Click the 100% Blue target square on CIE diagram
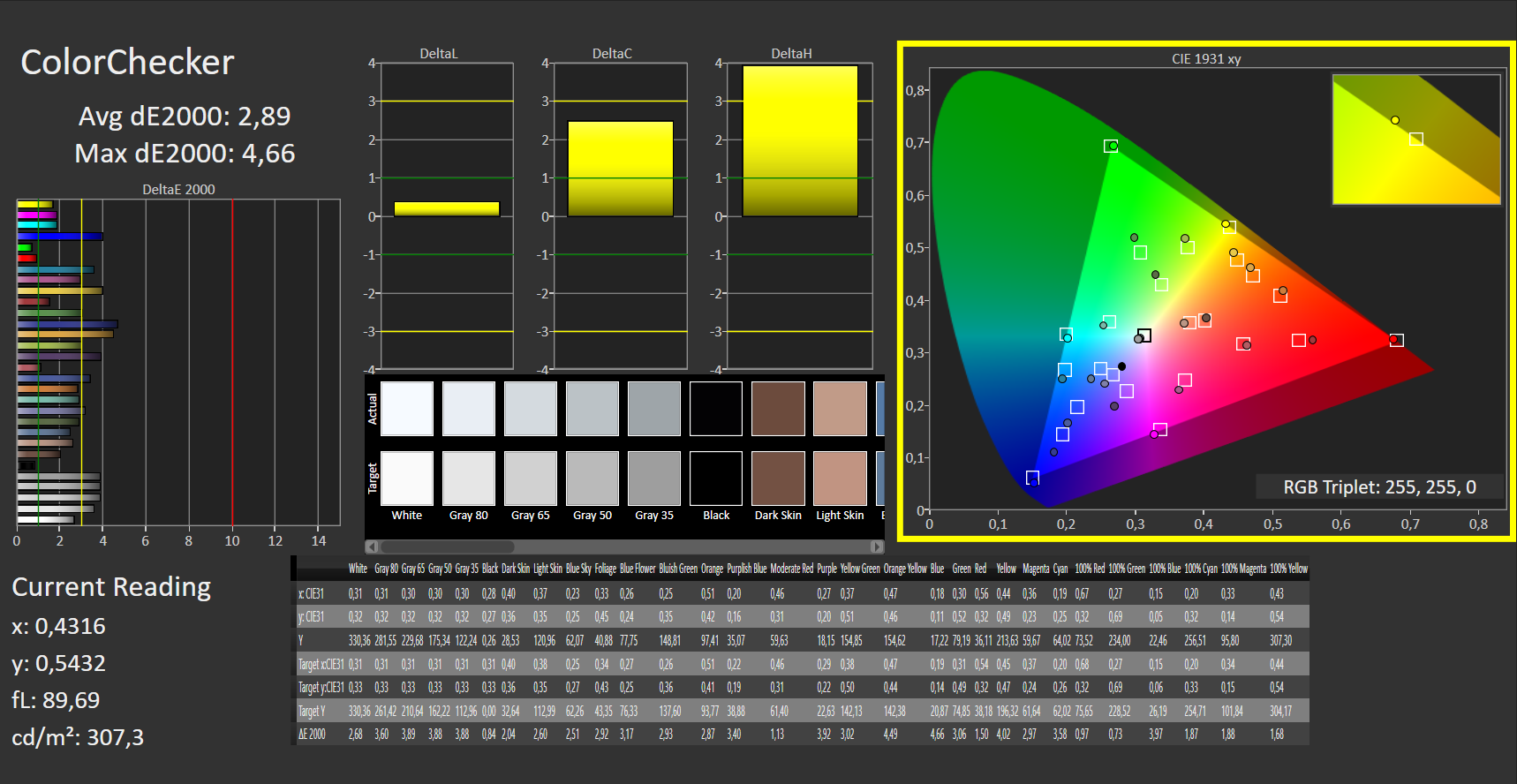Viewport: 1517px width, 784px height. tap(1032, 478)
